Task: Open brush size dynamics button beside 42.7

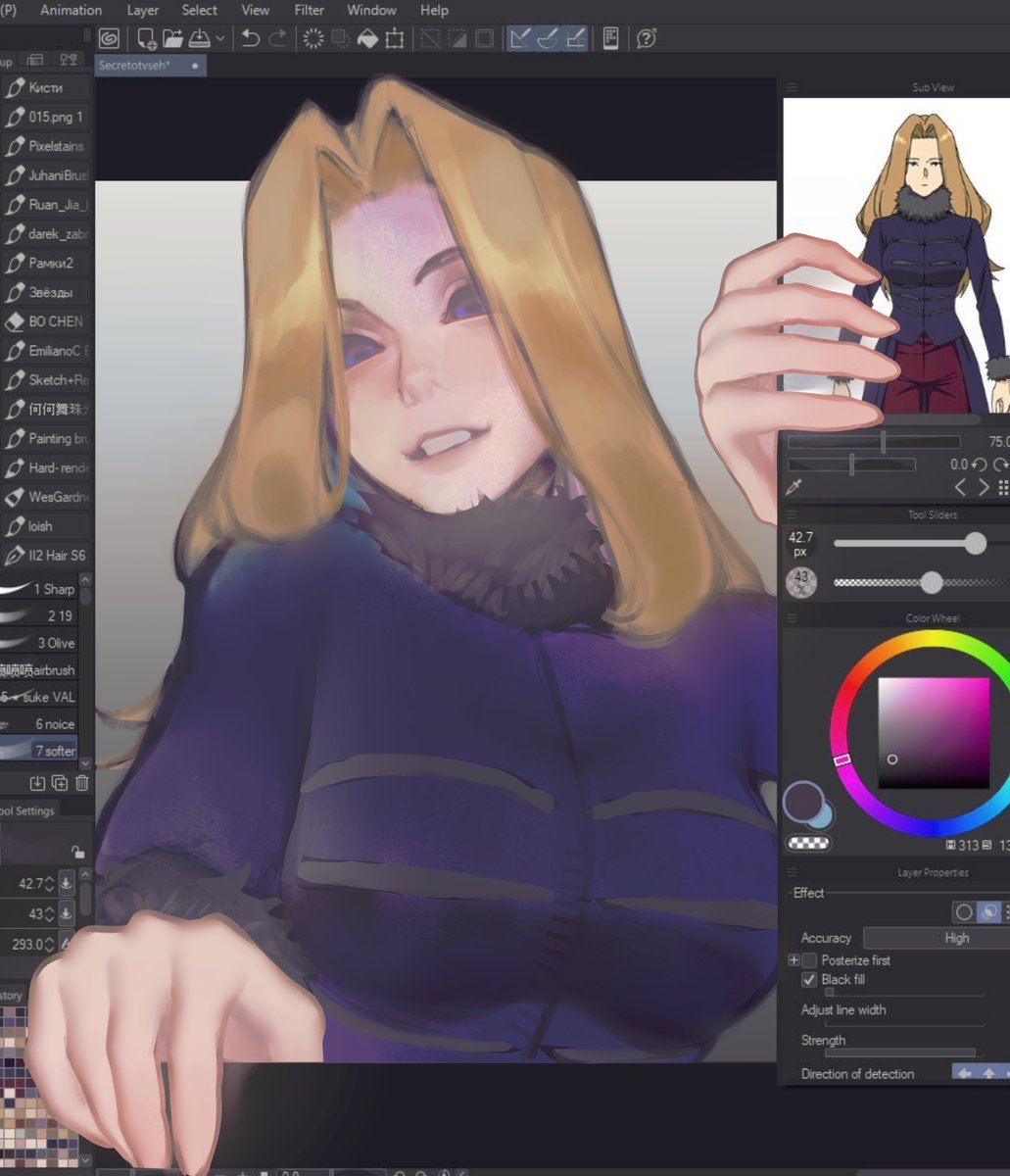Action: (x=67, y=884)
